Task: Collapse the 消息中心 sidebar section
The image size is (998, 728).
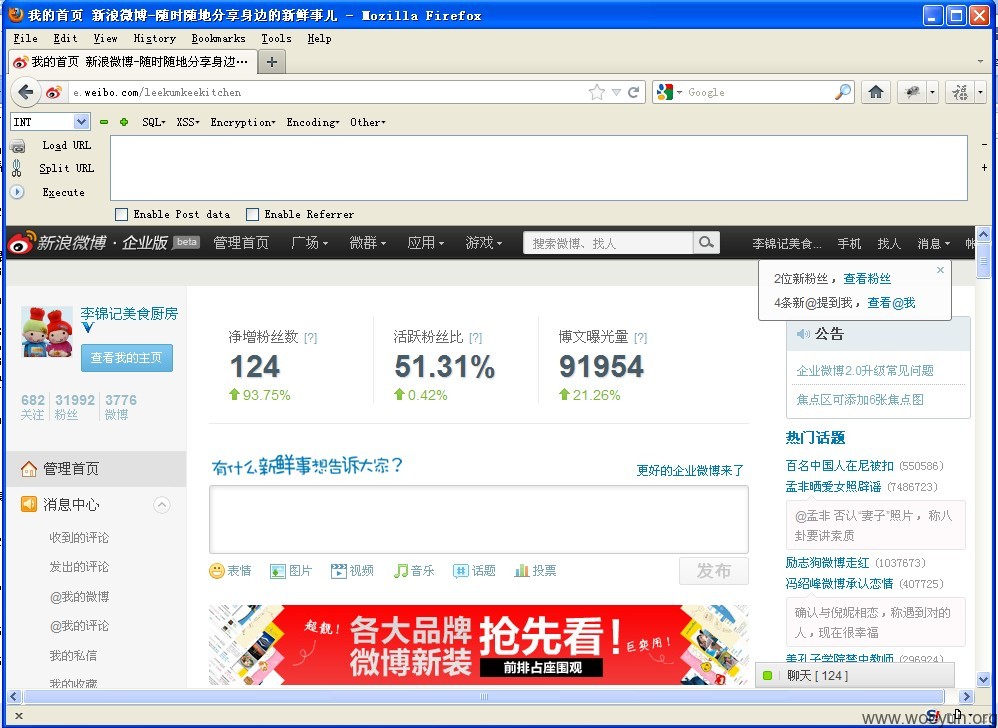Action: 162,505
